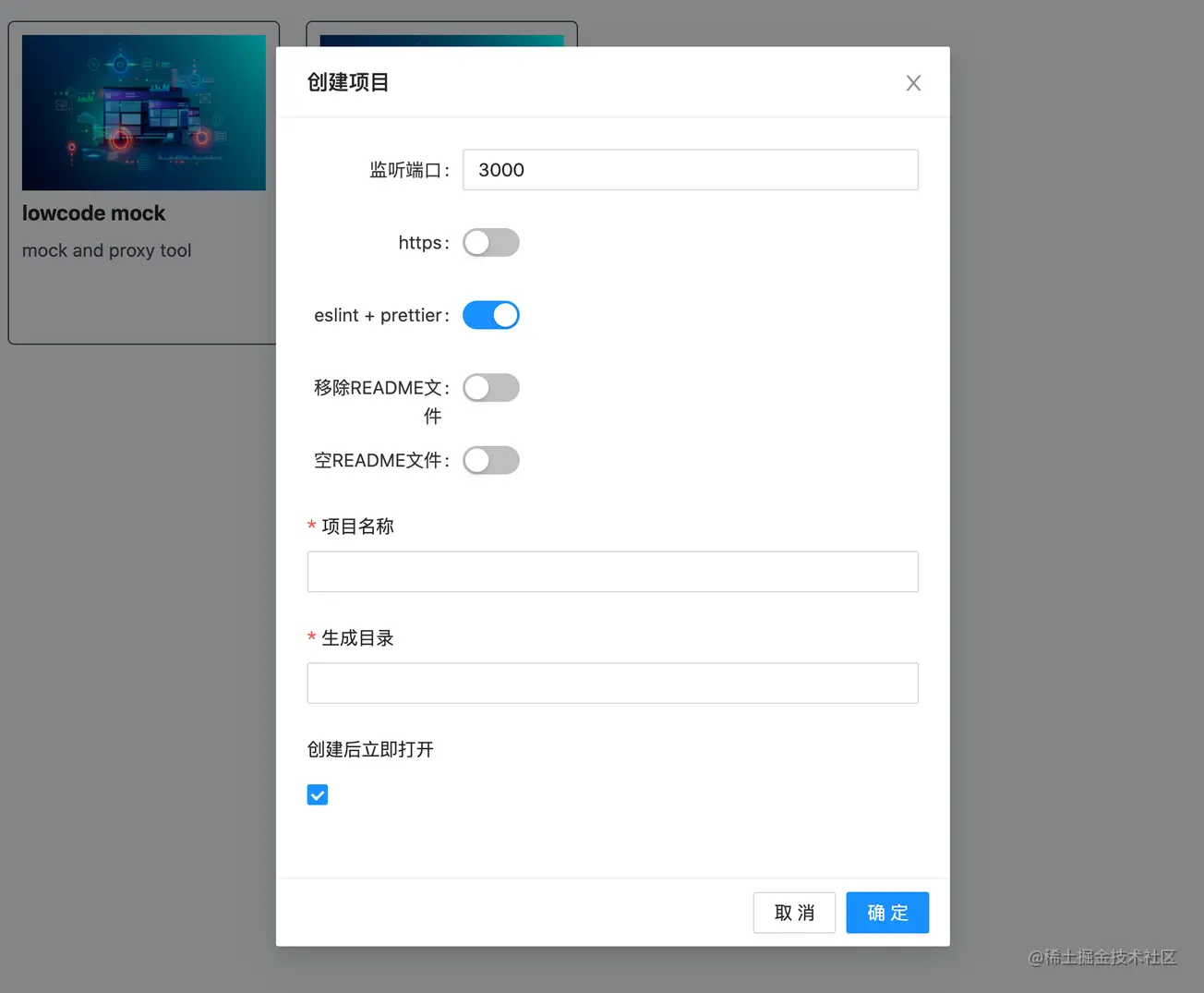Focus the 项目名称 text field
Viewport: 1204px width, 993px height.
point(612,572)
